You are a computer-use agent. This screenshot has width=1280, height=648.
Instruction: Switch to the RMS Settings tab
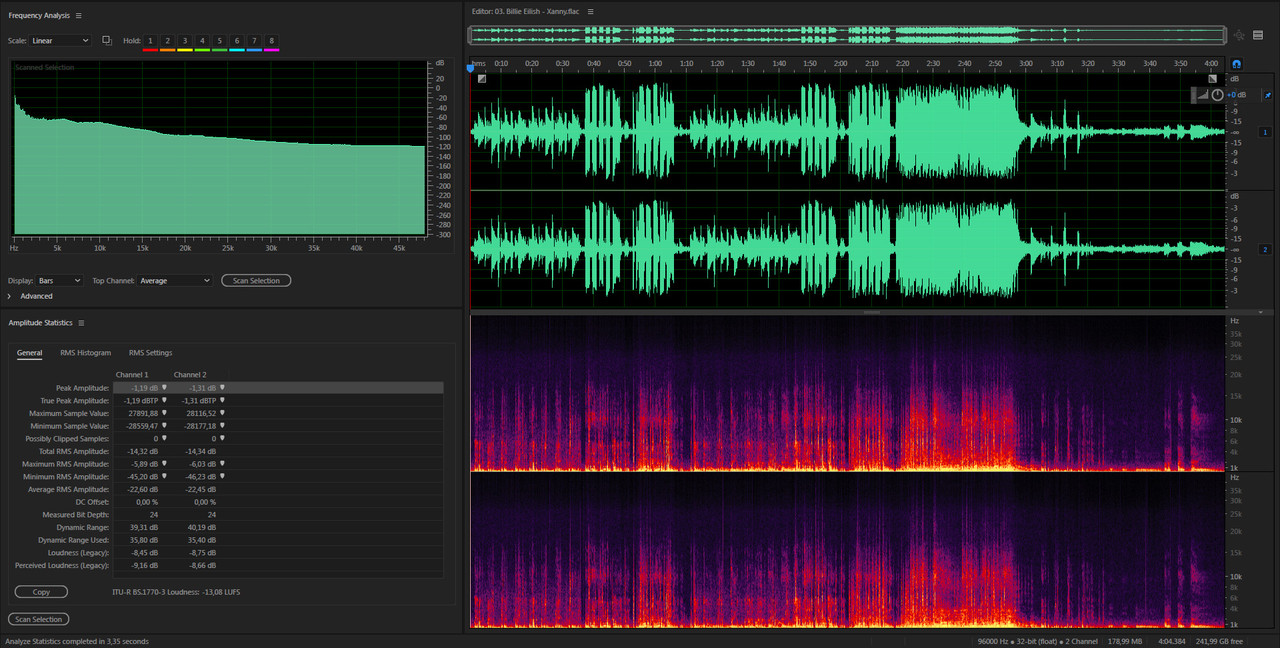tap(150, 353)
